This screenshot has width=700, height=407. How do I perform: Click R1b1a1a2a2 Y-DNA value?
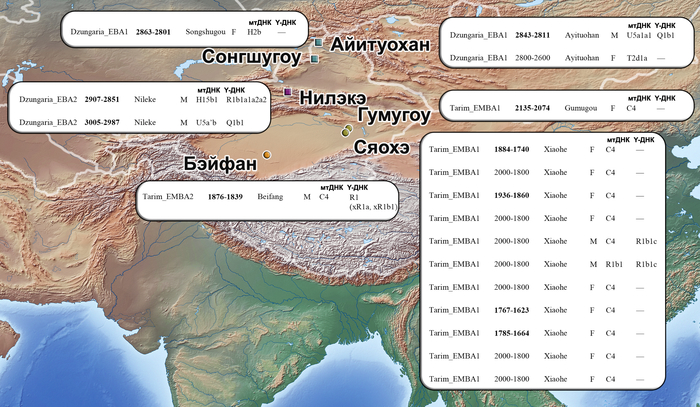pos(246,100)
